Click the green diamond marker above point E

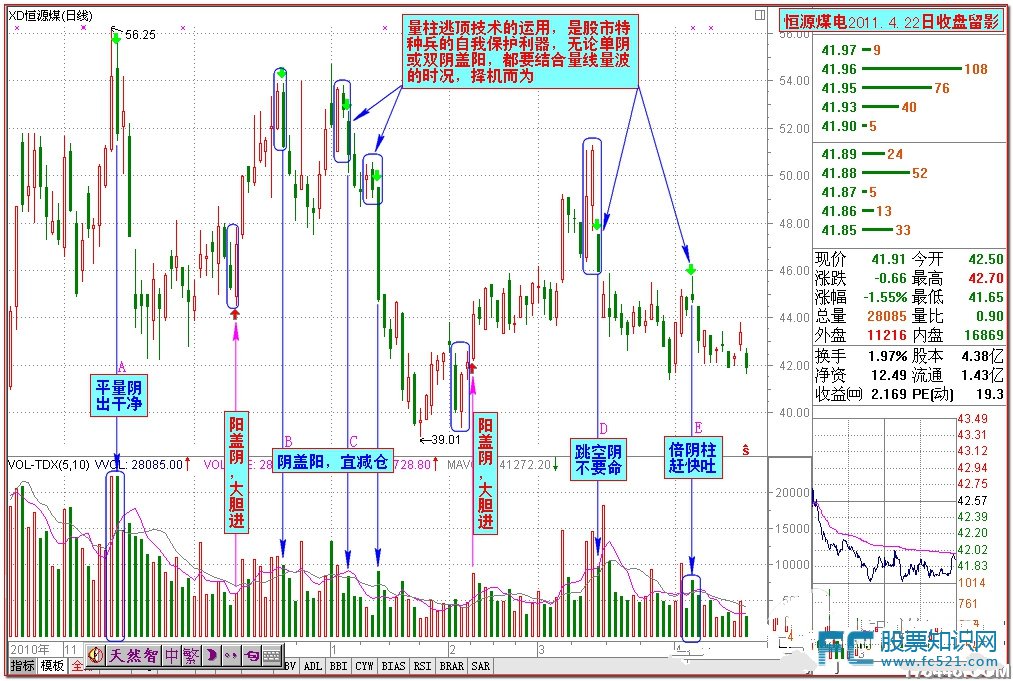click(x=691, y=270)
